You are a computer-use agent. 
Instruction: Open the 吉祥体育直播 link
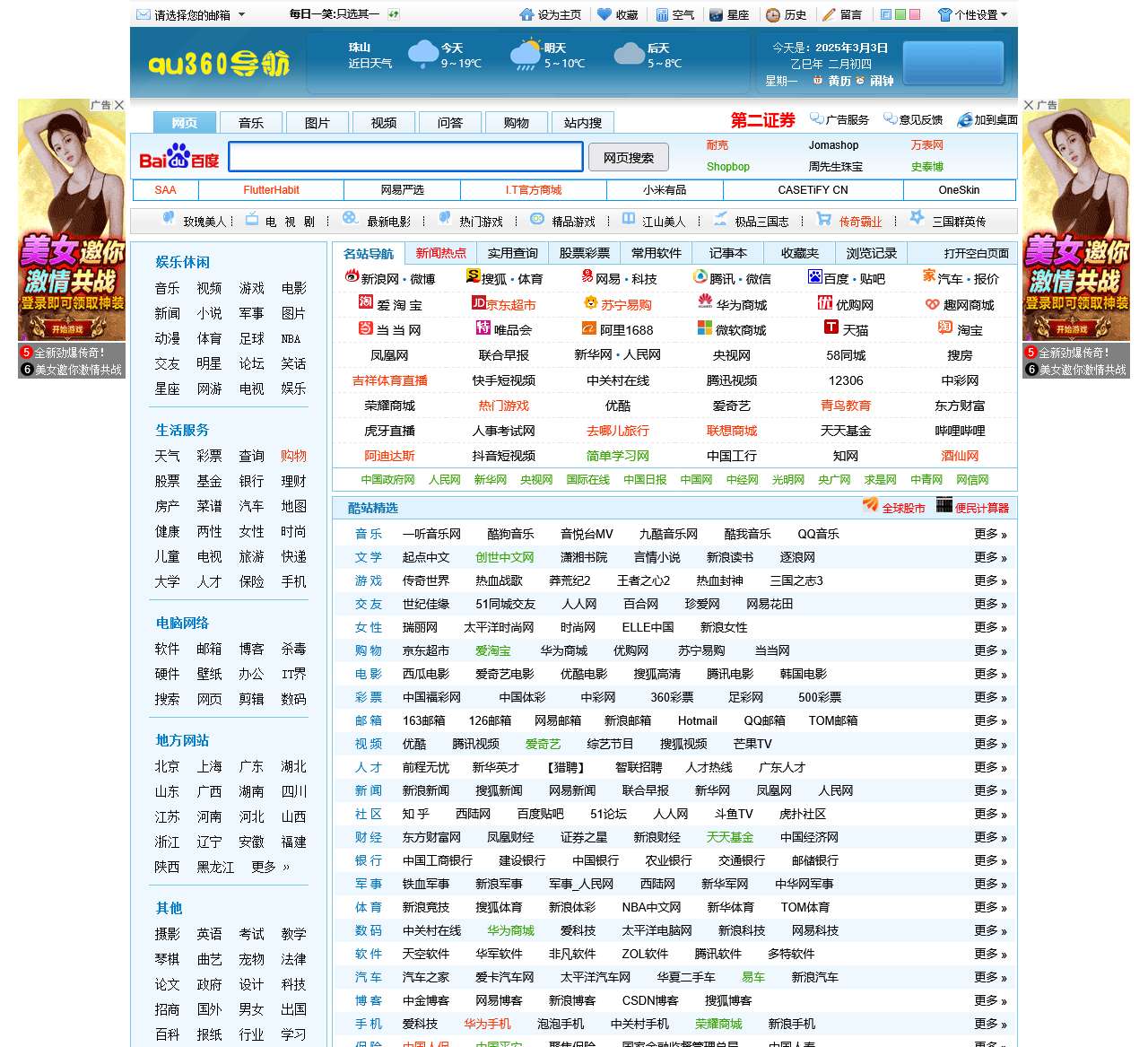click(x=389, y=380)
